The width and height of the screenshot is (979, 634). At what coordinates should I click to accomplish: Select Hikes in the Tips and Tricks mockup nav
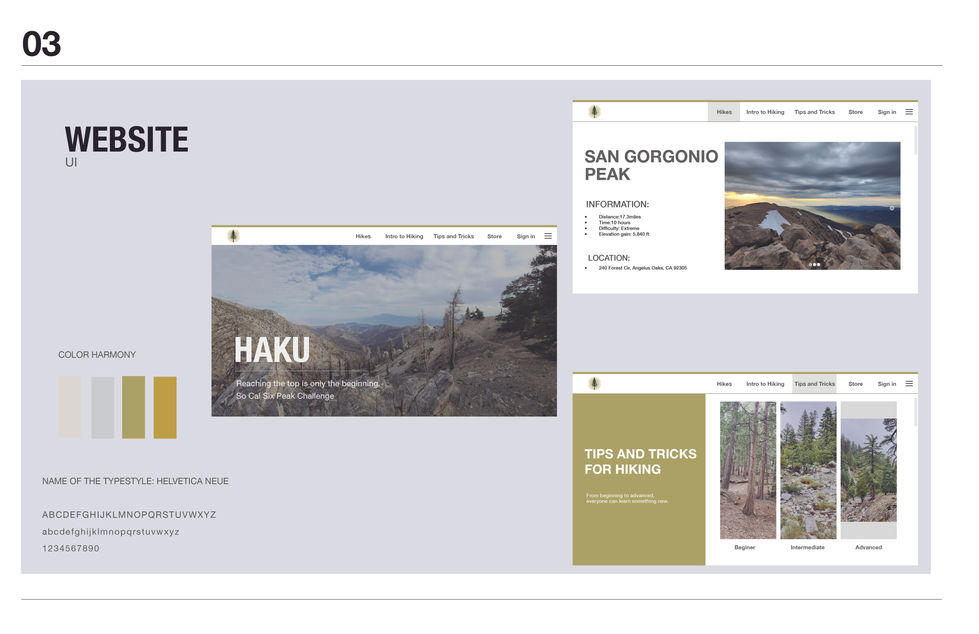[x=724, y=384]
